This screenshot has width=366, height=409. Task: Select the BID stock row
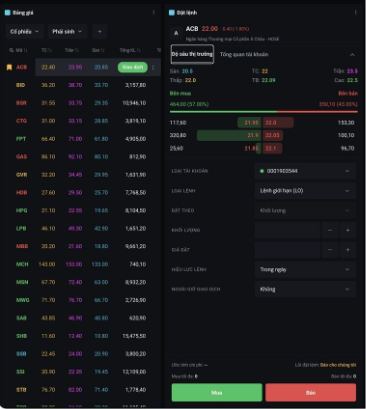pos(81,85)
